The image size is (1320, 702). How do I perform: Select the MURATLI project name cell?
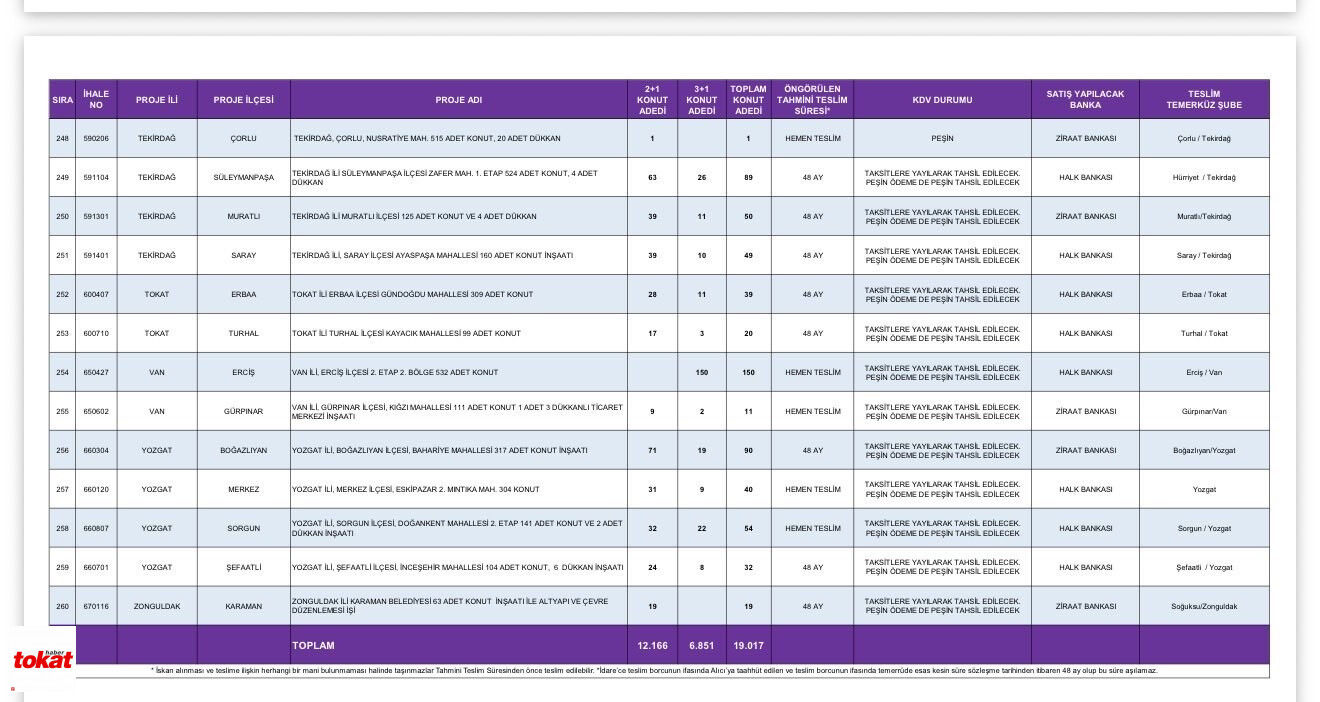point(459,216)
